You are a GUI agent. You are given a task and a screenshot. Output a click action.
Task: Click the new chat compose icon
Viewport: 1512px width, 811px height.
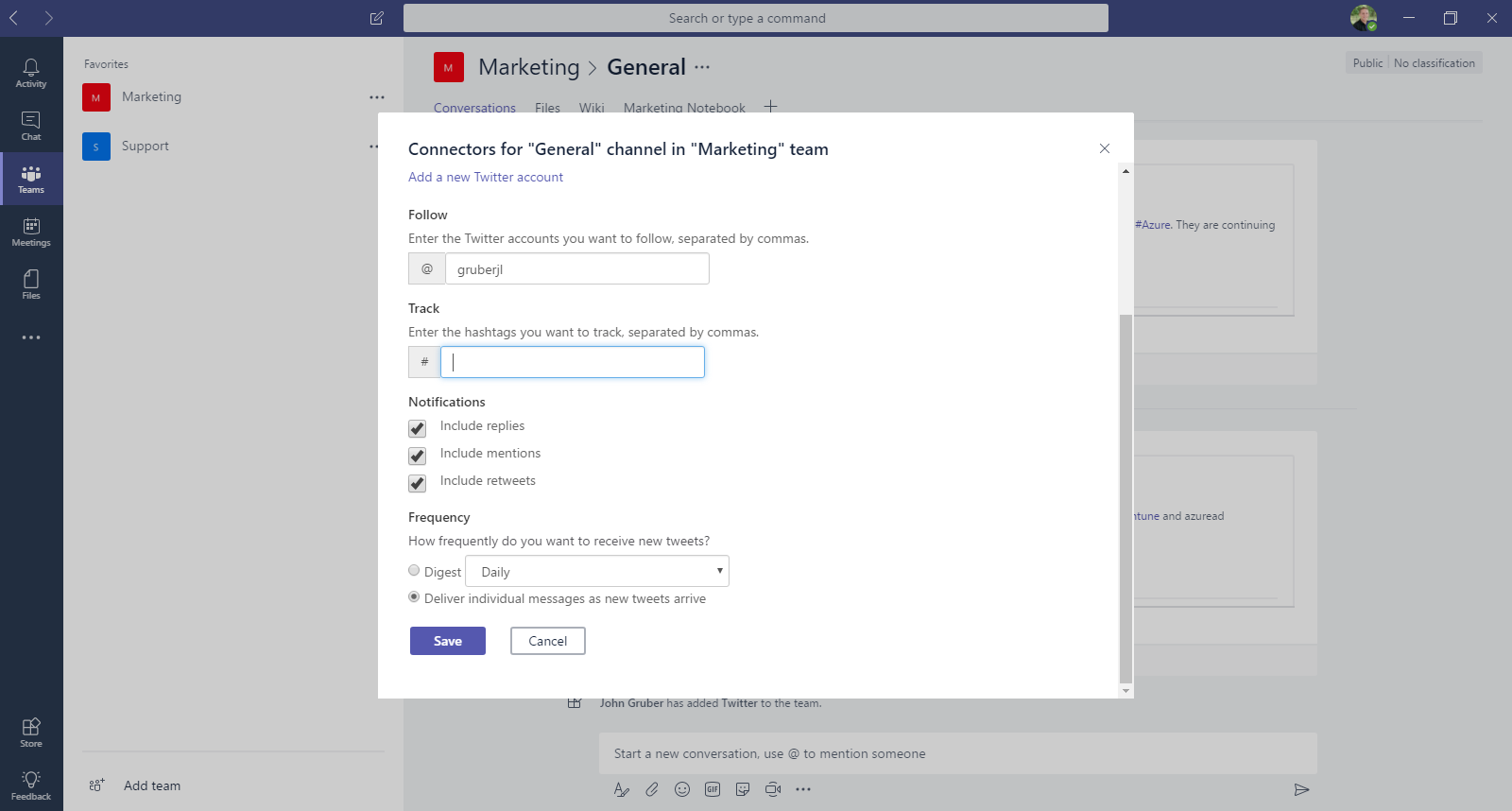[377, 18]
